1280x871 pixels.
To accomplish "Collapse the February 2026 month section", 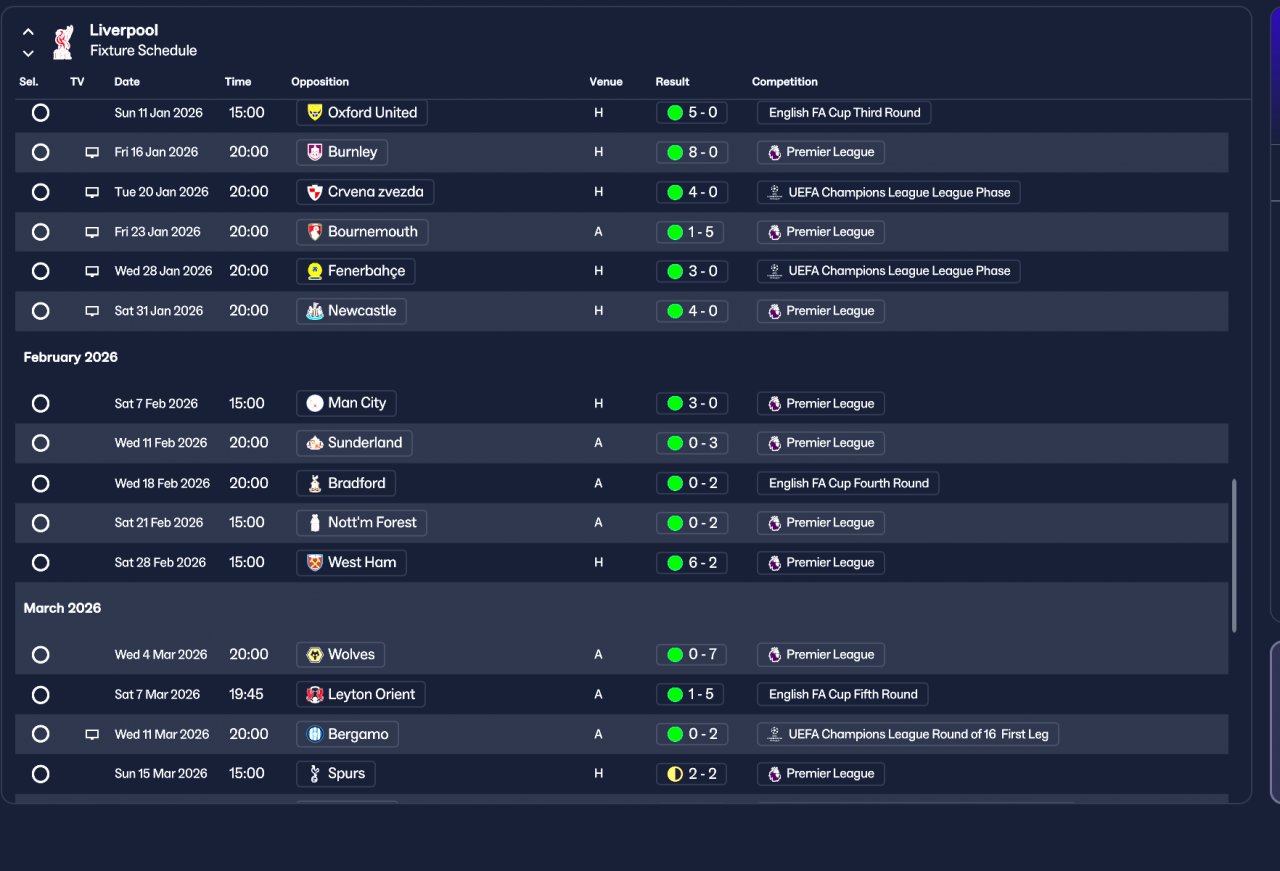I will pos(71,357).
